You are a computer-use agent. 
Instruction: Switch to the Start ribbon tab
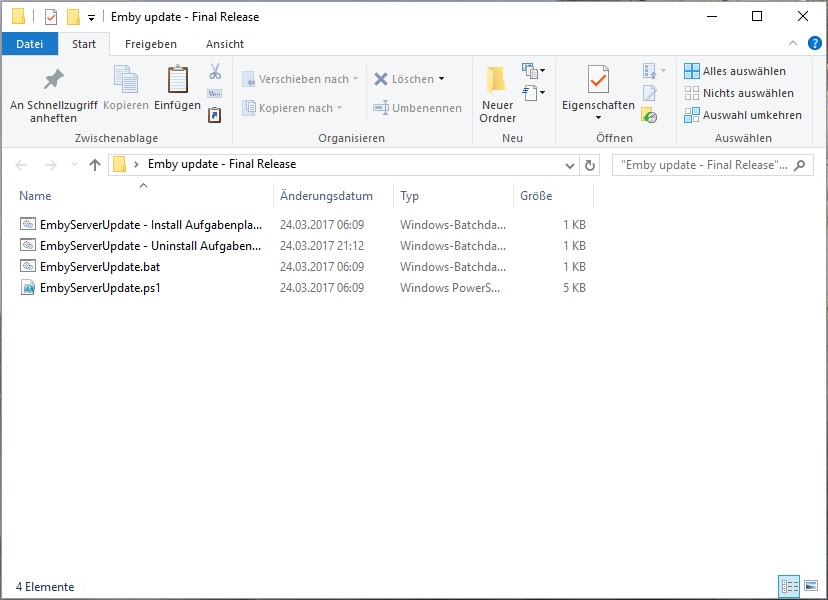click(x=84, y=44)
